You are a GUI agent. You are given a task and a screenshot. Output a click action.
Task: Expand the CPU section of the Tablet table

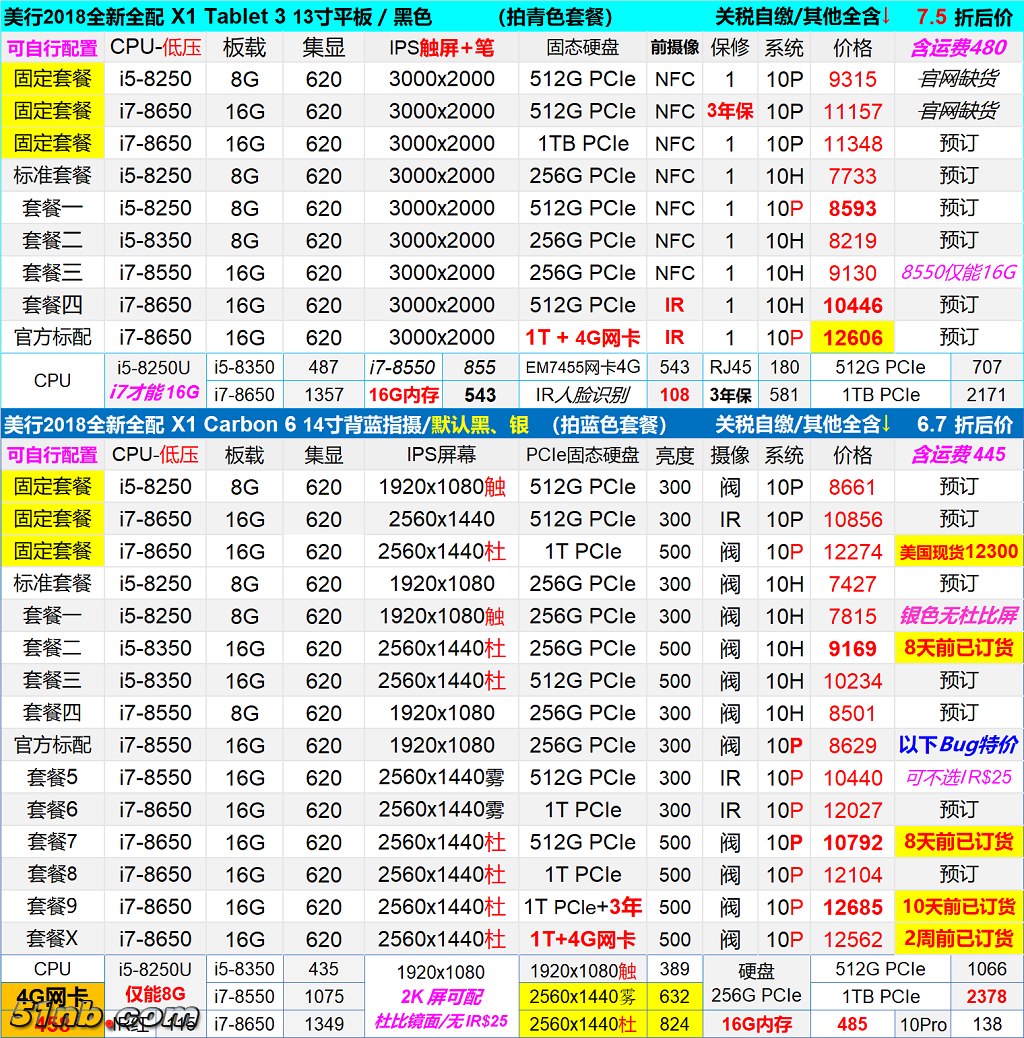point(52,381)
